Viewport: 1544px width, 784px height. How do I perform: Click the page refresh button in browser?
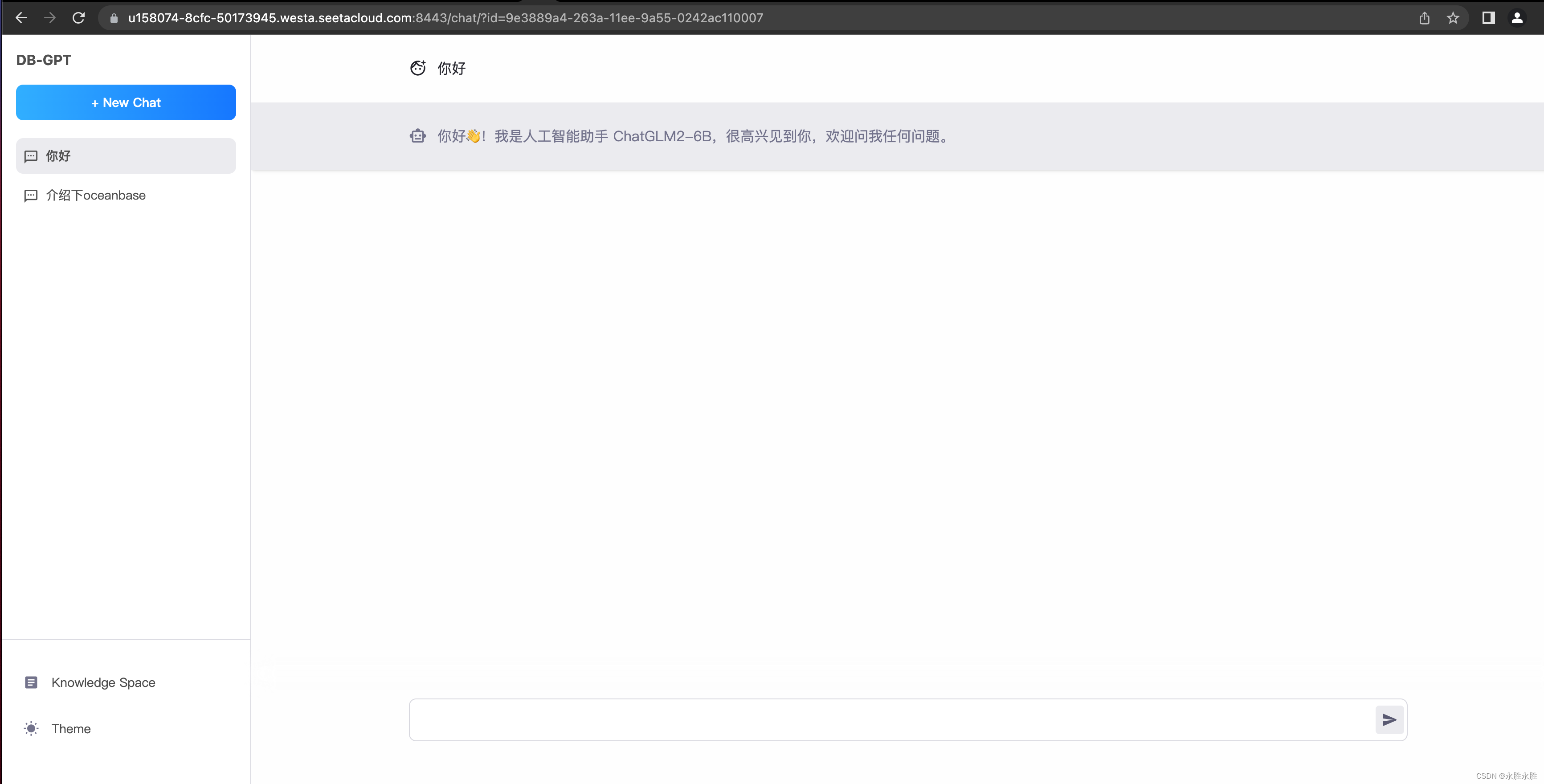[x=78, y=17]
